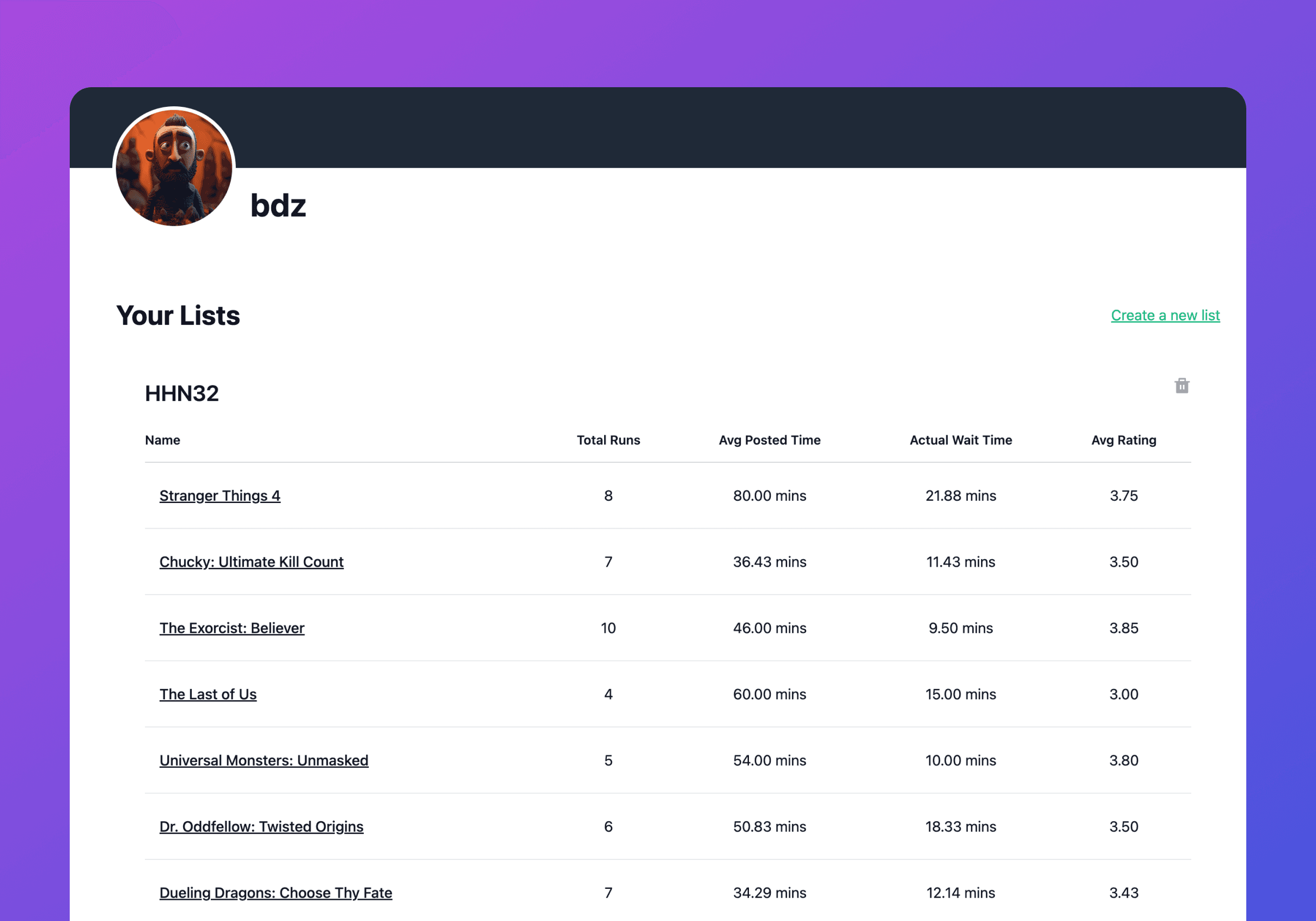Select the 21.88 mins wait time cell
The image size is (1316, 921).
coord(961,495)
